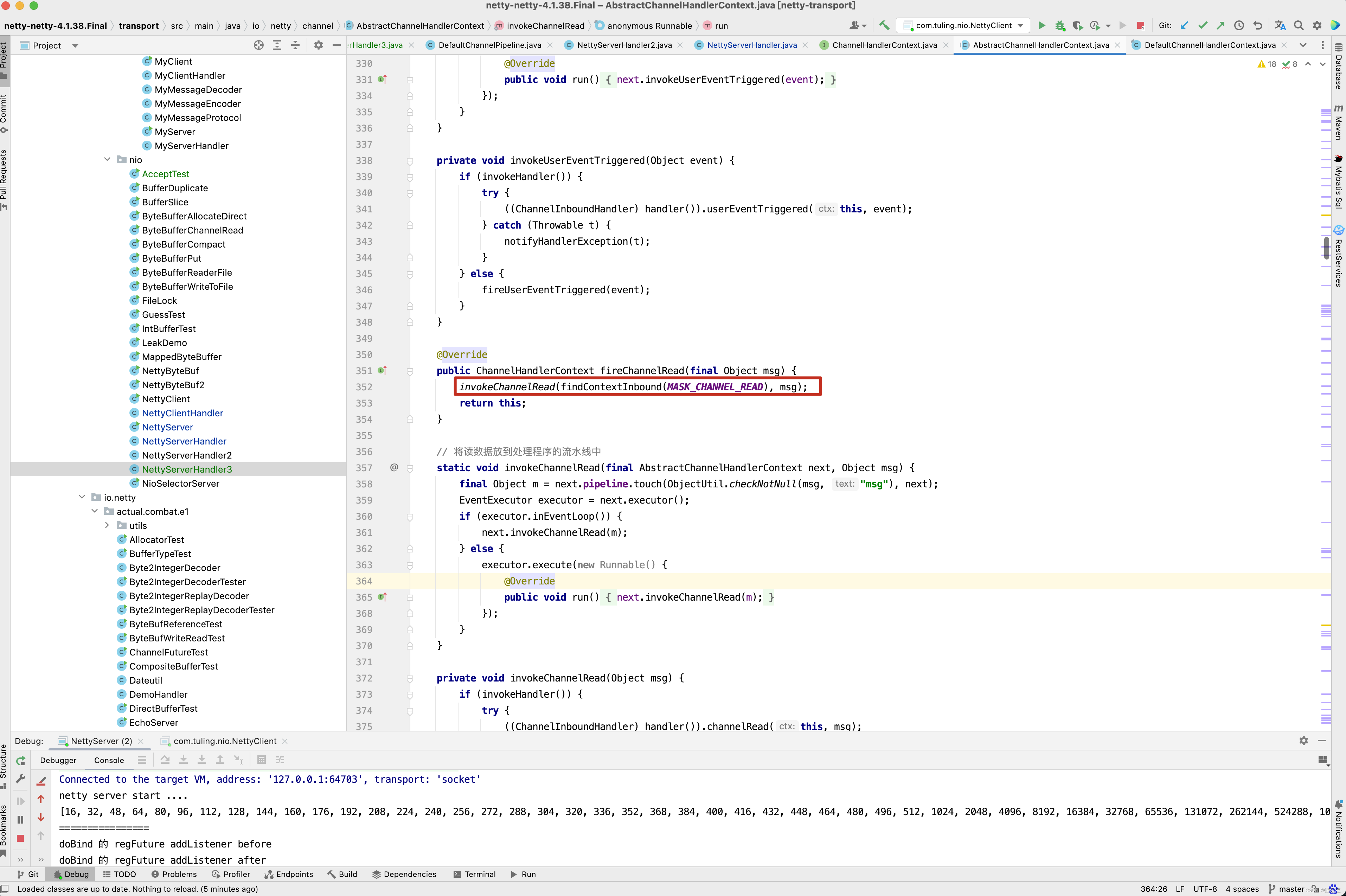The width and height of the screenshot is (1346, 896).
Task: Switch to DefaultChannelPipeline.java tab
Action: [x=489, y=45]
